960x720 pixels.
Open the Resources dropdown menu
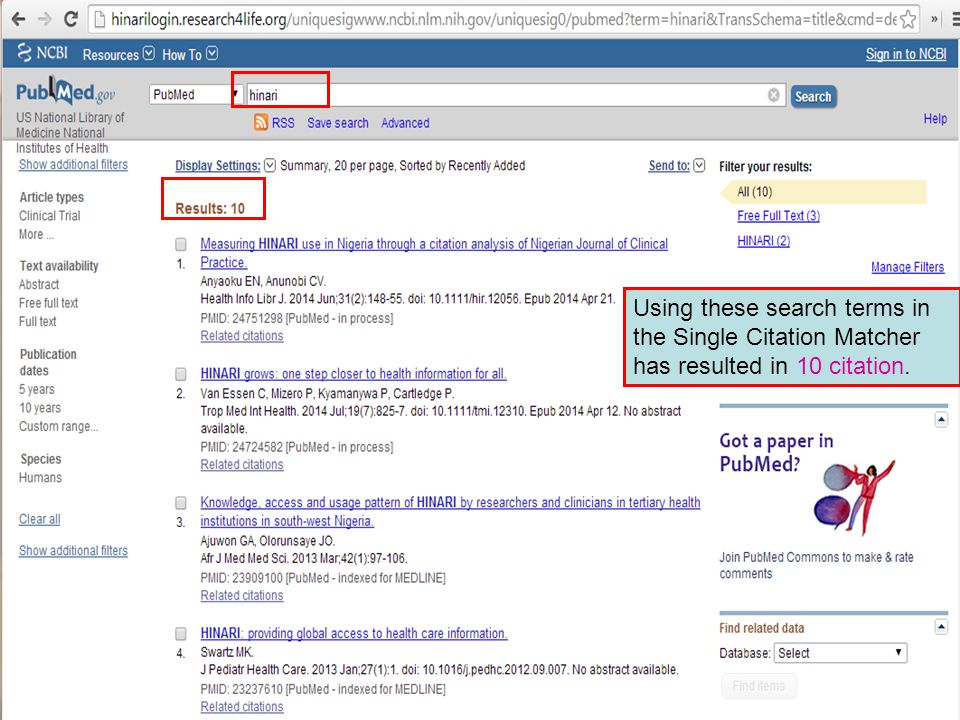[118, 54]
